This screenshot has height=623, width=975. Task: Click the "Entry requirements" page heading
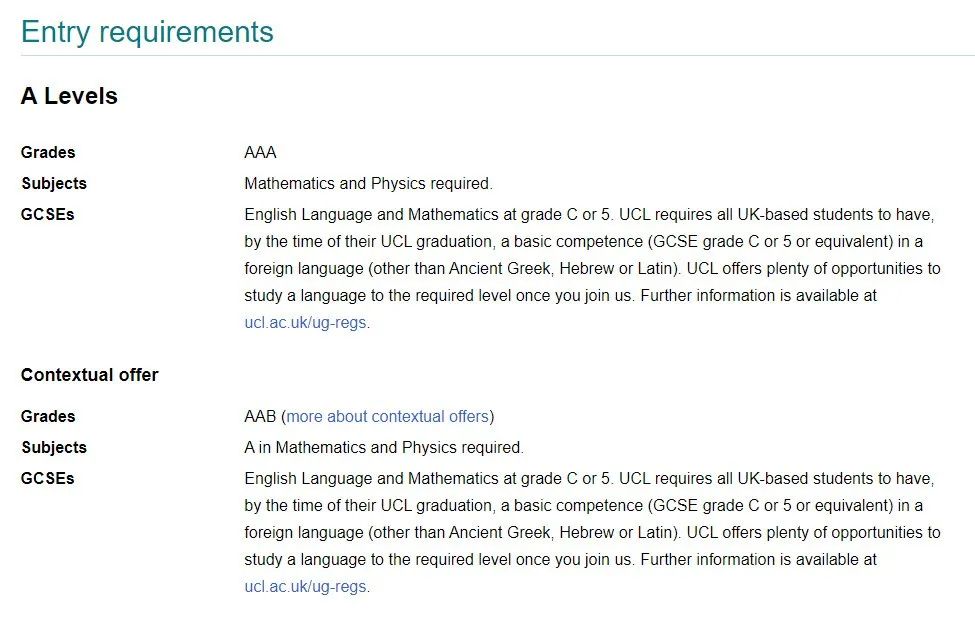(147, 31)
